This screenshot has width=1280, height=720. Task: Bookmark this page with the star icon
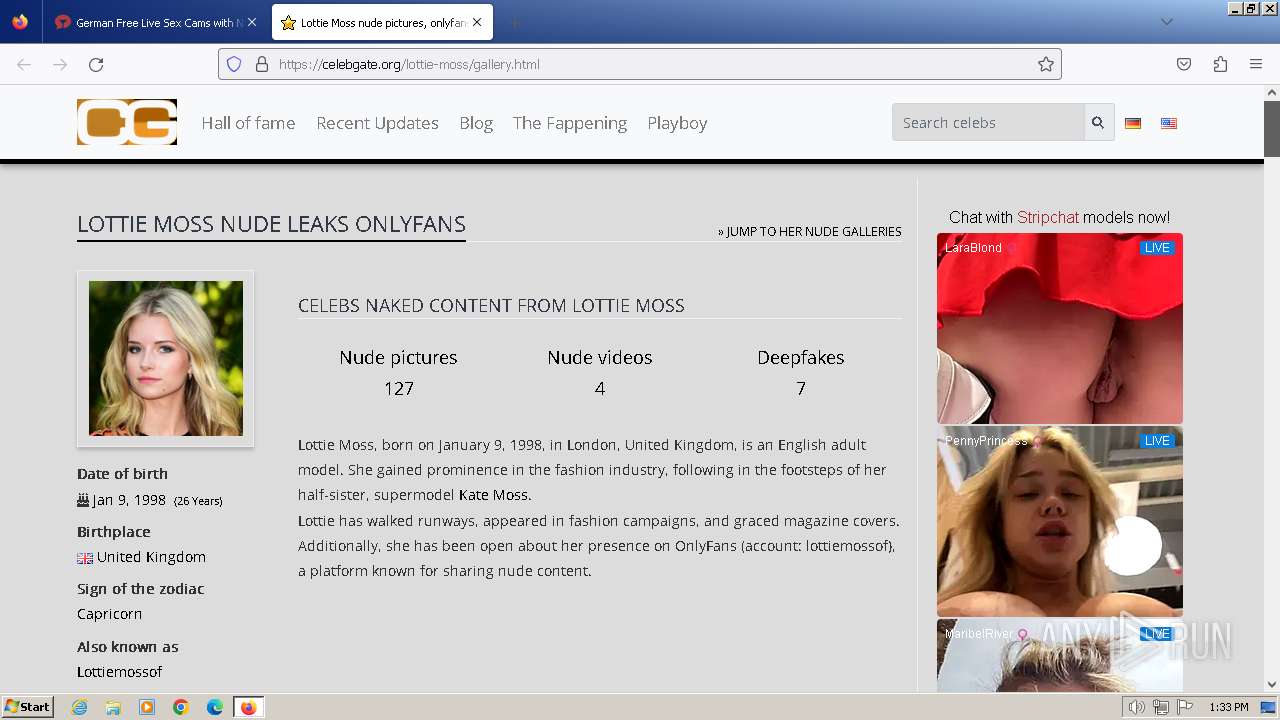point(1046,64)
